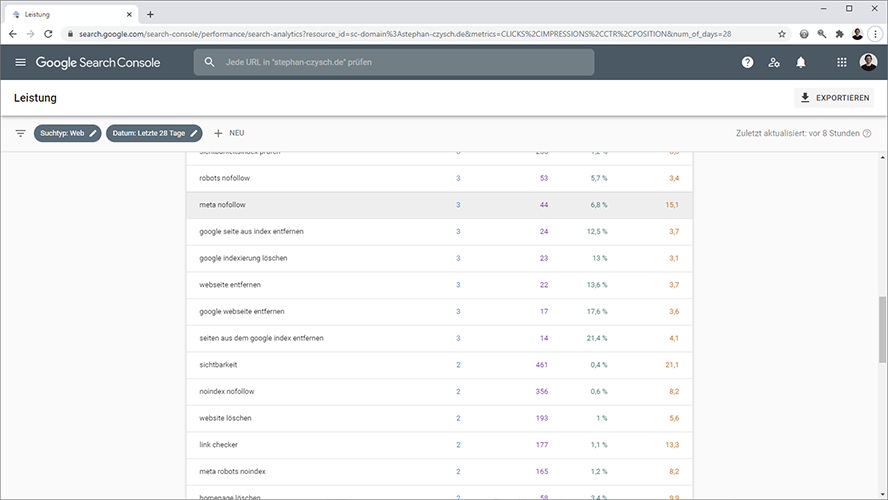Viewport: 888px width, 500px height.
Task: Reload the current page
Action: [48, 34]
